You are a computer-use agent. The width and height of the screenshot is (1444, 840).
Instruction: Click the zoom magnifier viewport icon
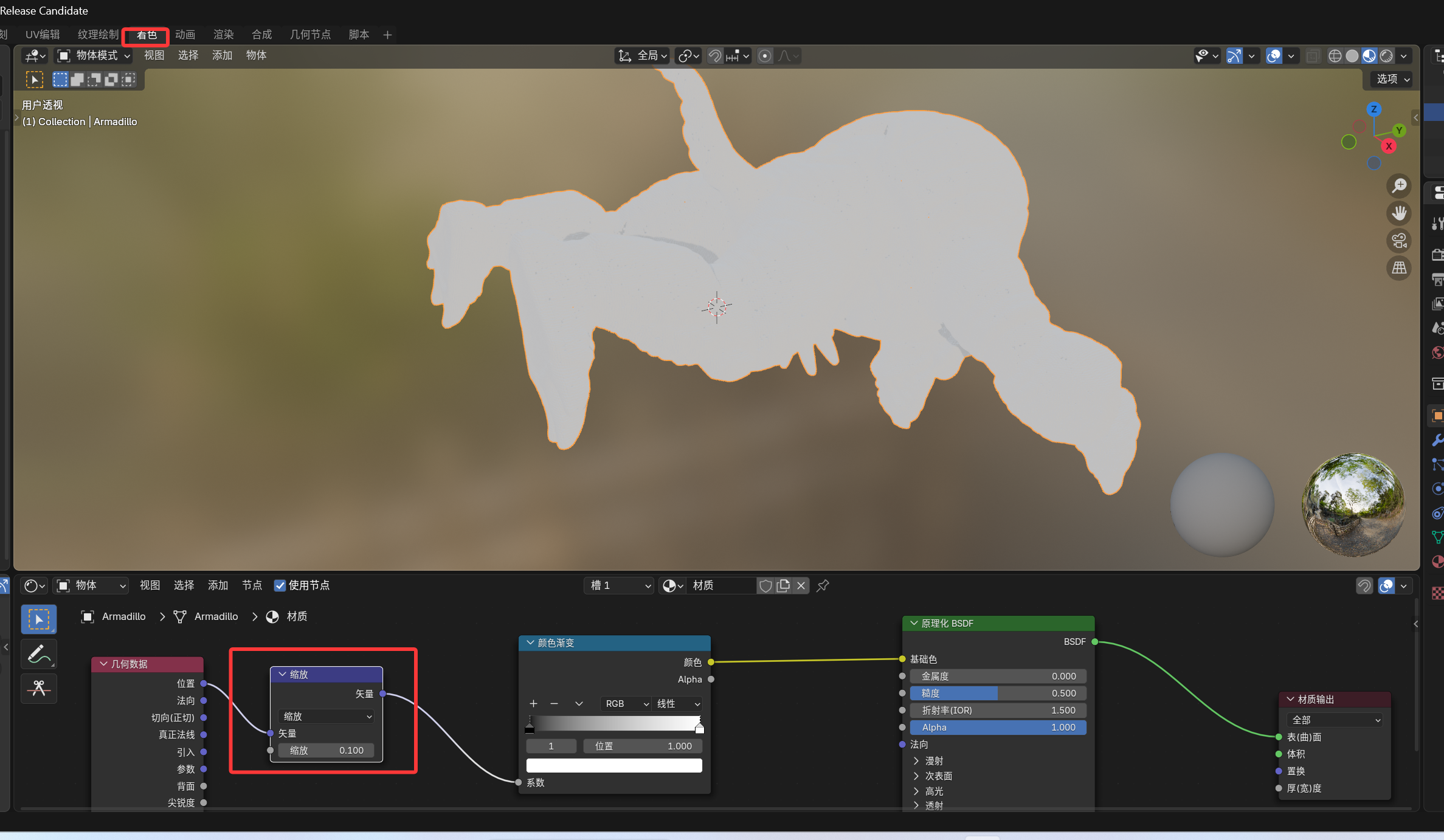coord(1399,185)
